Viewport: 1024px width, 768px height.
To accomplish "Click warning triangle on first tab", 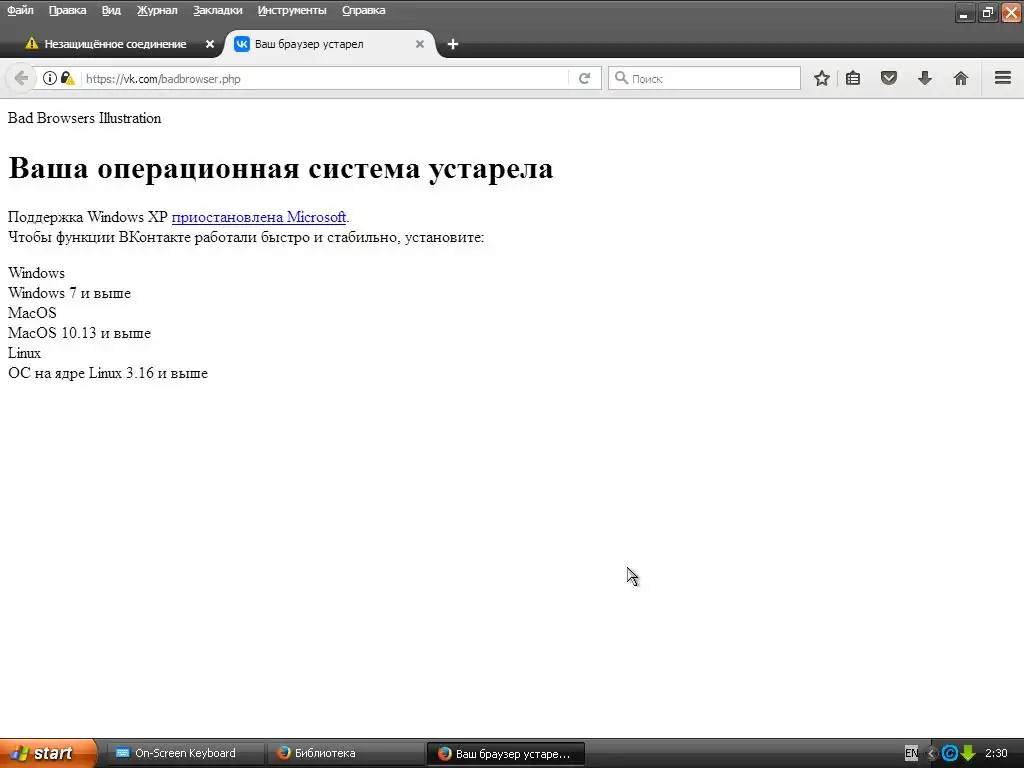I will click(x=31, y=43).
